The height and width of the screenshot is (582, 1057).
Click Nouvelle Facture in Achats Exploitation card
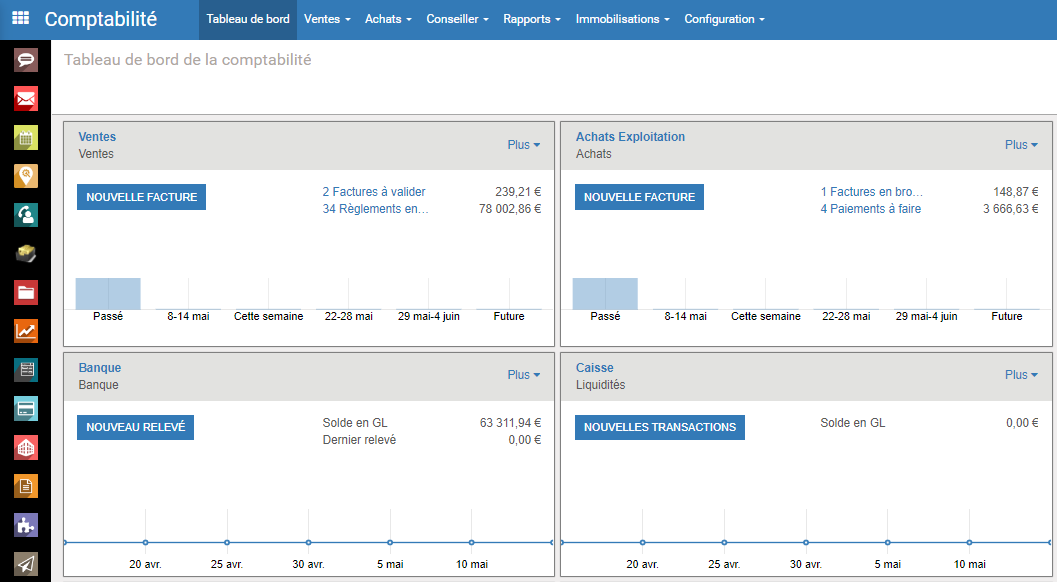pos(639,197)
